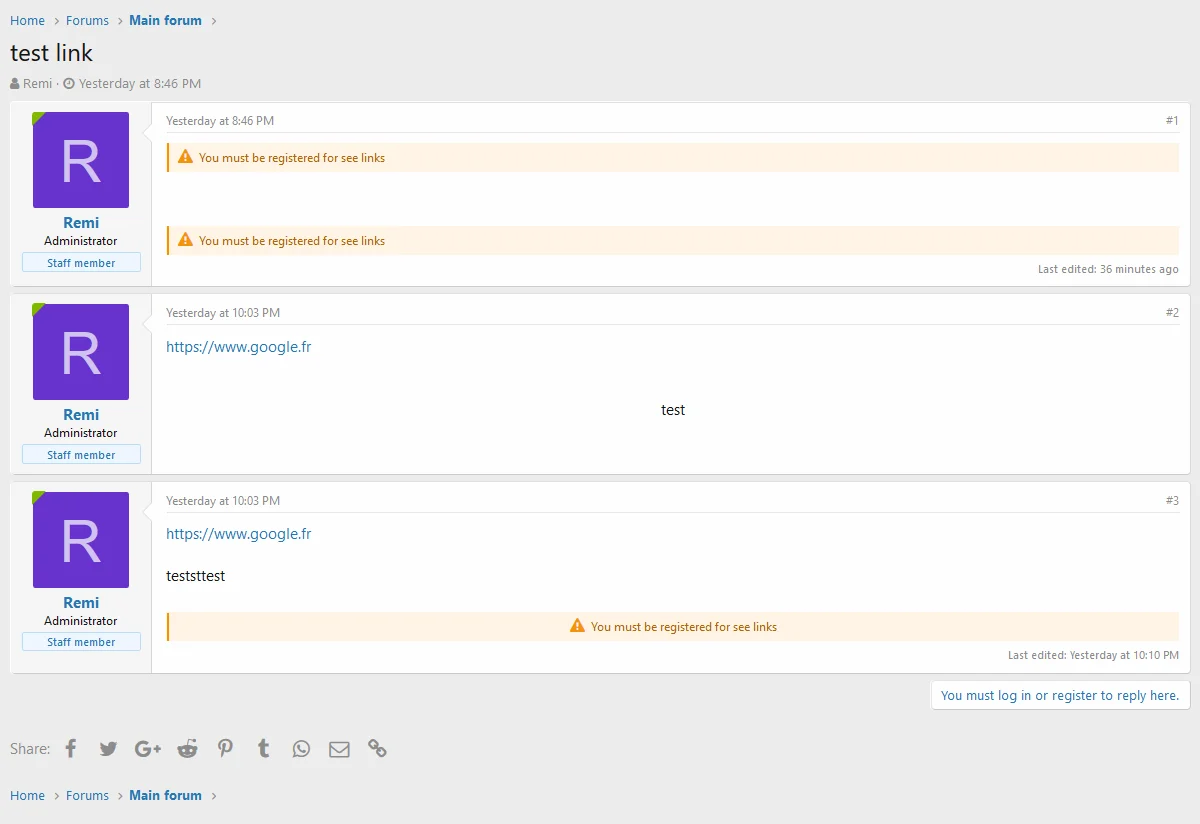
Task: Pin this thread to Pinterest
Action: pos(225,748)
